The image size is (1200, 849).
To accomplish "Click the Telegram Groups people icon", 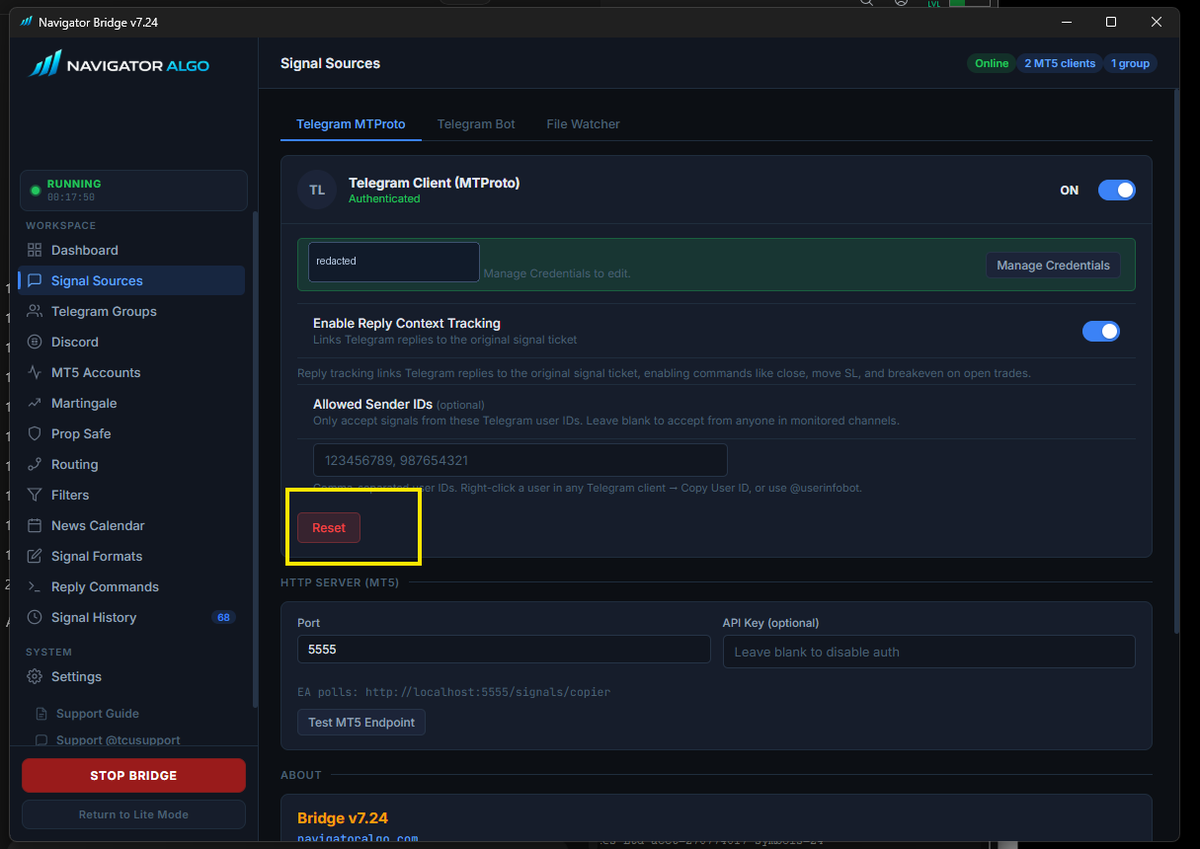I will click(x=35, y=311).
